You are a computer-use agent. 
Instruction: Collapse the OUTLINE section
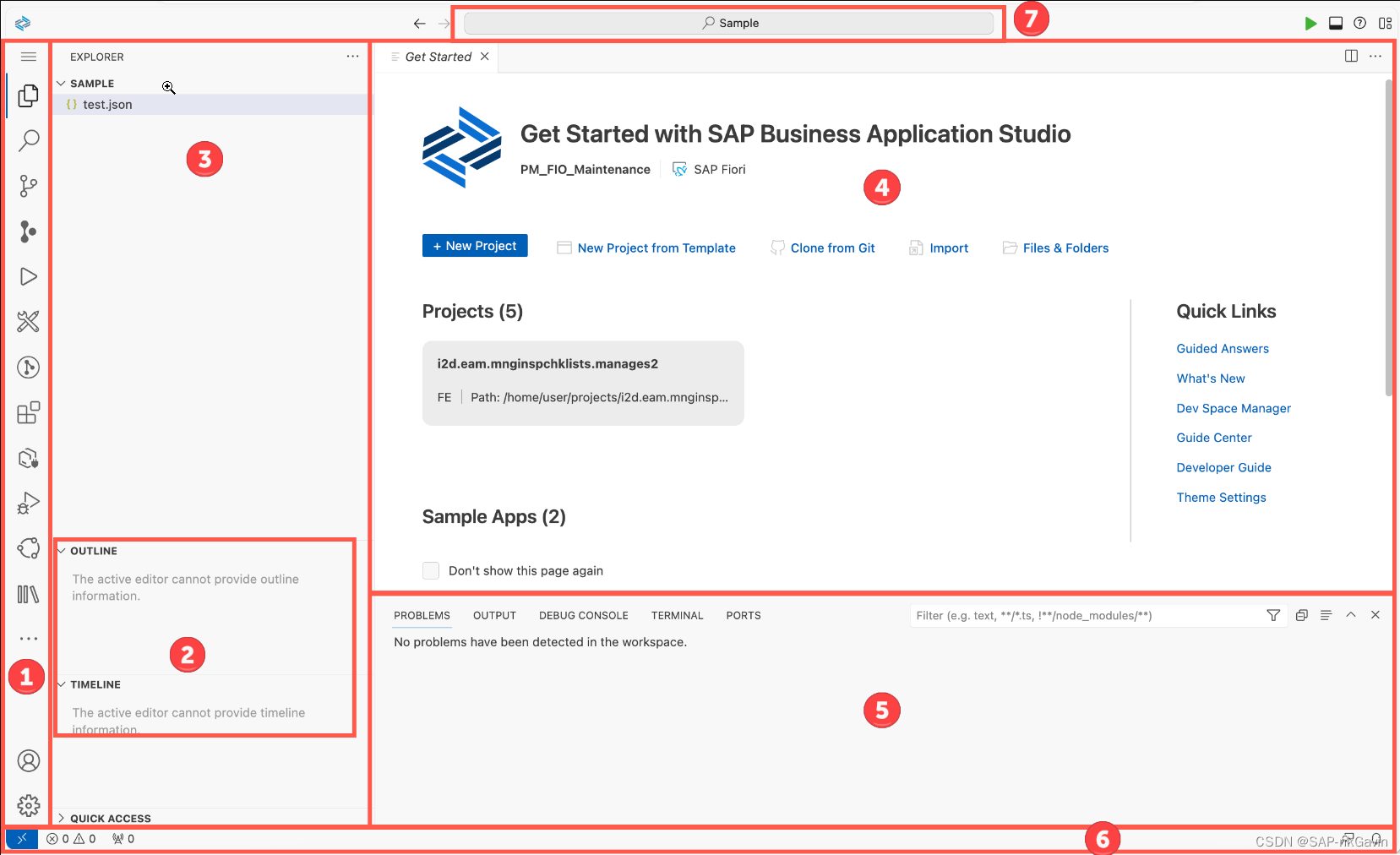(60, 551)
